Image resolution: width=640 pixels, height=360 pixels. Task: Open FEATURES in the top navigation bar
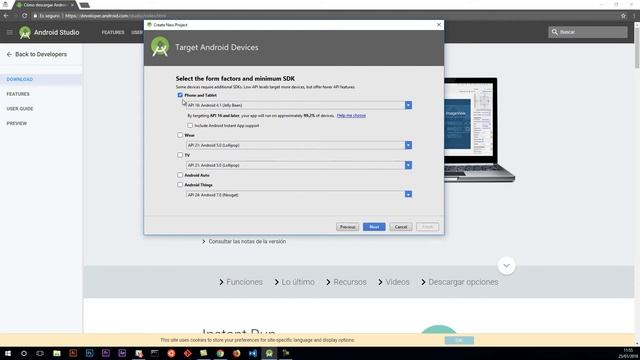113,32
